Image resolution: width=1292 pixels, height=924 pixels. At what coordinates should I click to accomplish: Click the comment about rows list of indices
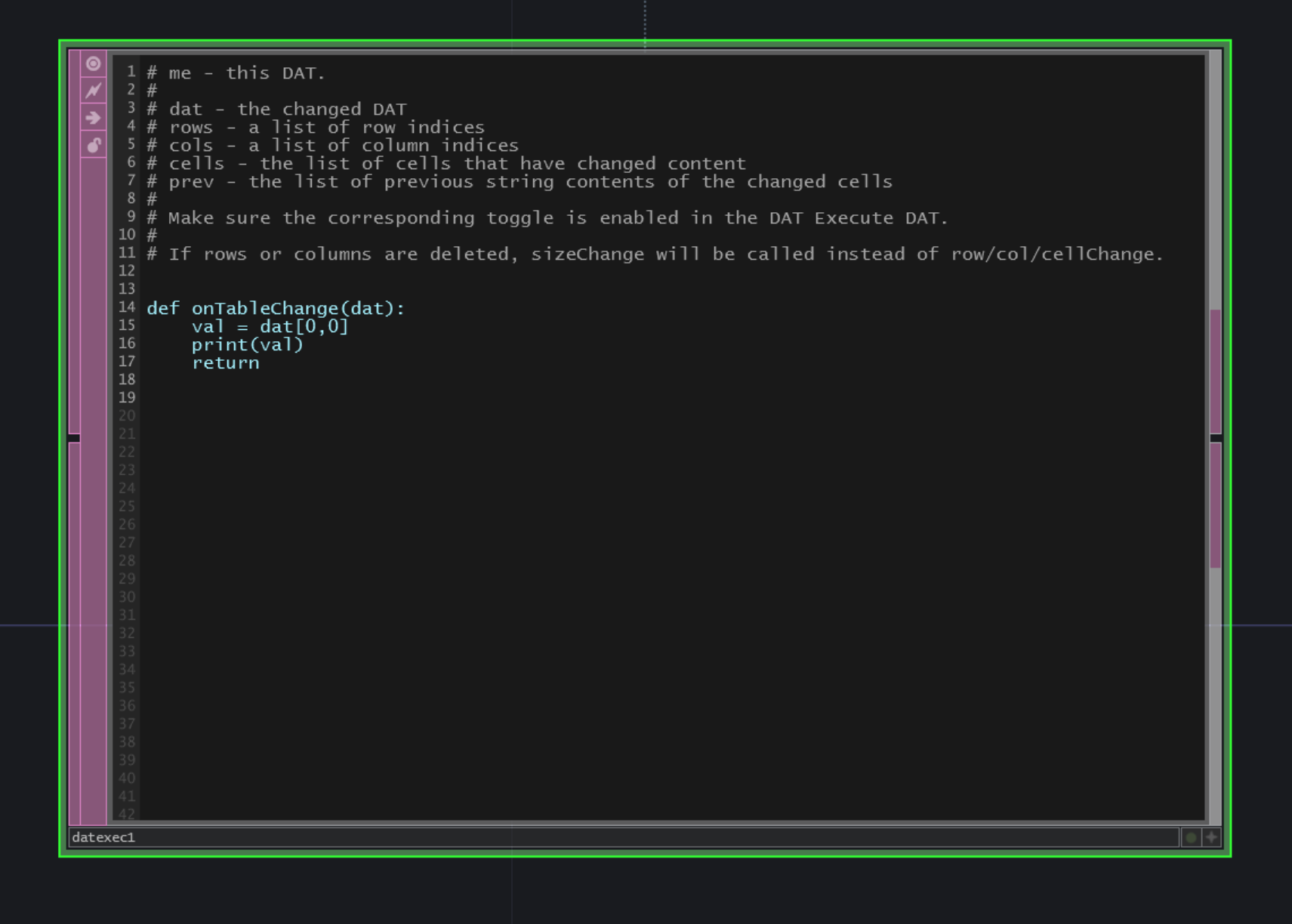tap(316, 128)
